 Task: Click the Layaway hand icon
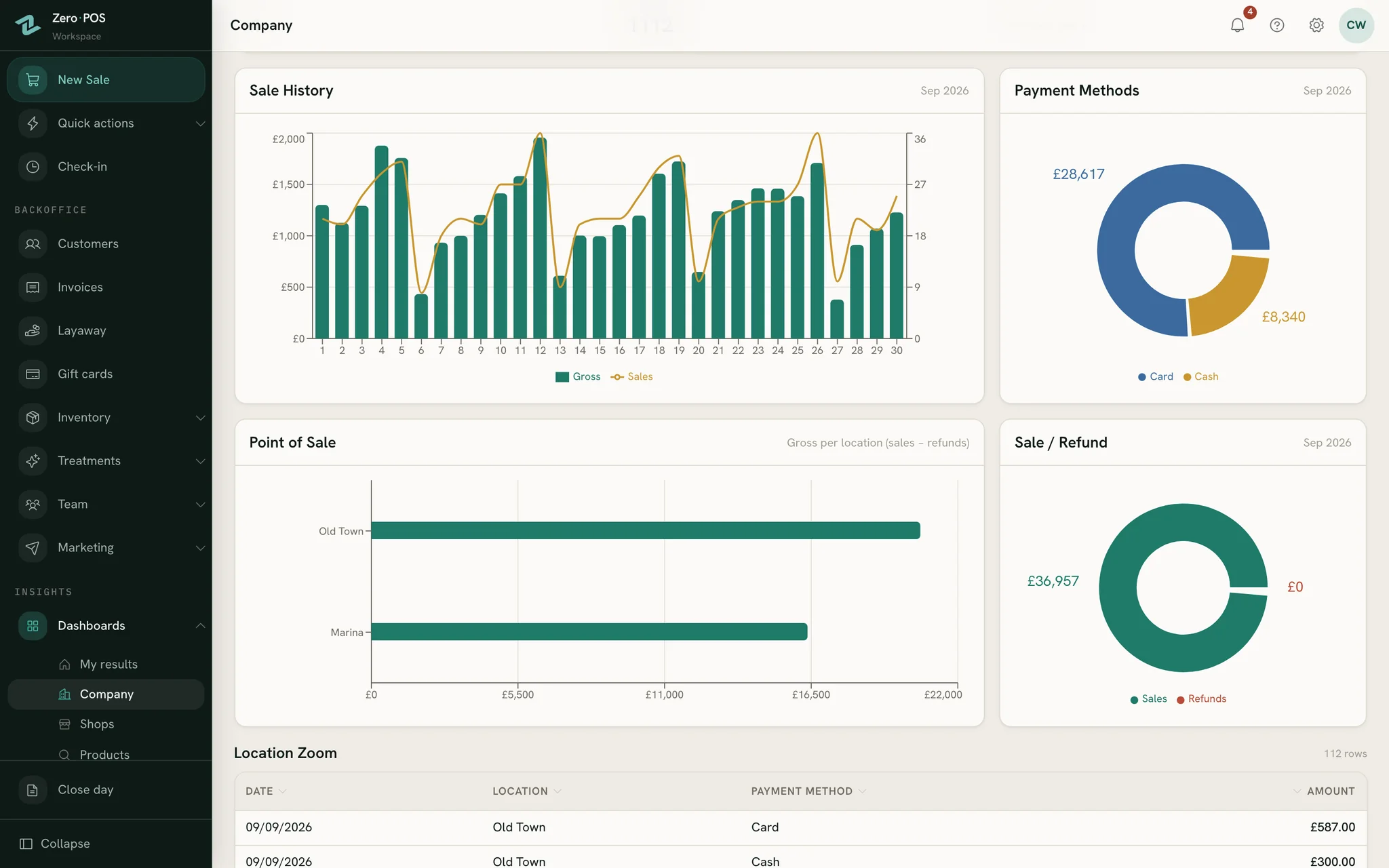33,331
